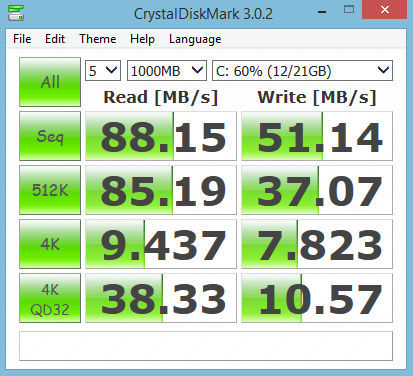
Task: Click the Seq write result 51.14
Action: pos(317,136)
